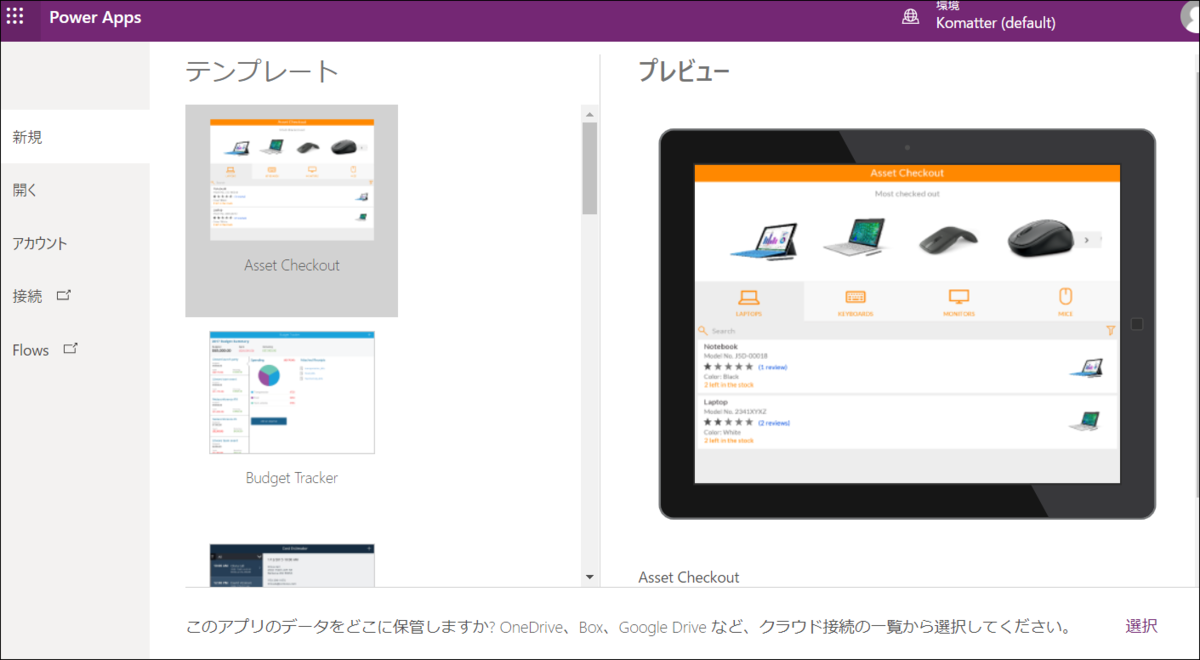Click the orange Asset Checkout header in preview

(x=906, y=173)
